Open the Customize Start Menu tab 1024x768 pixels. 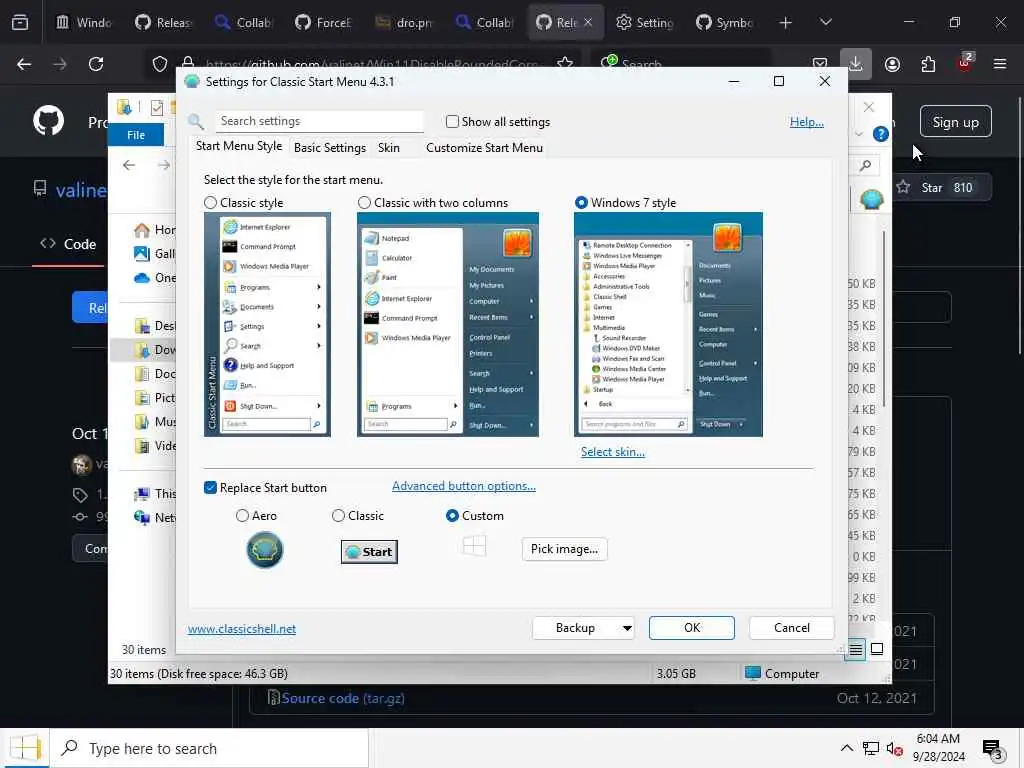click(x=484, y=148)
